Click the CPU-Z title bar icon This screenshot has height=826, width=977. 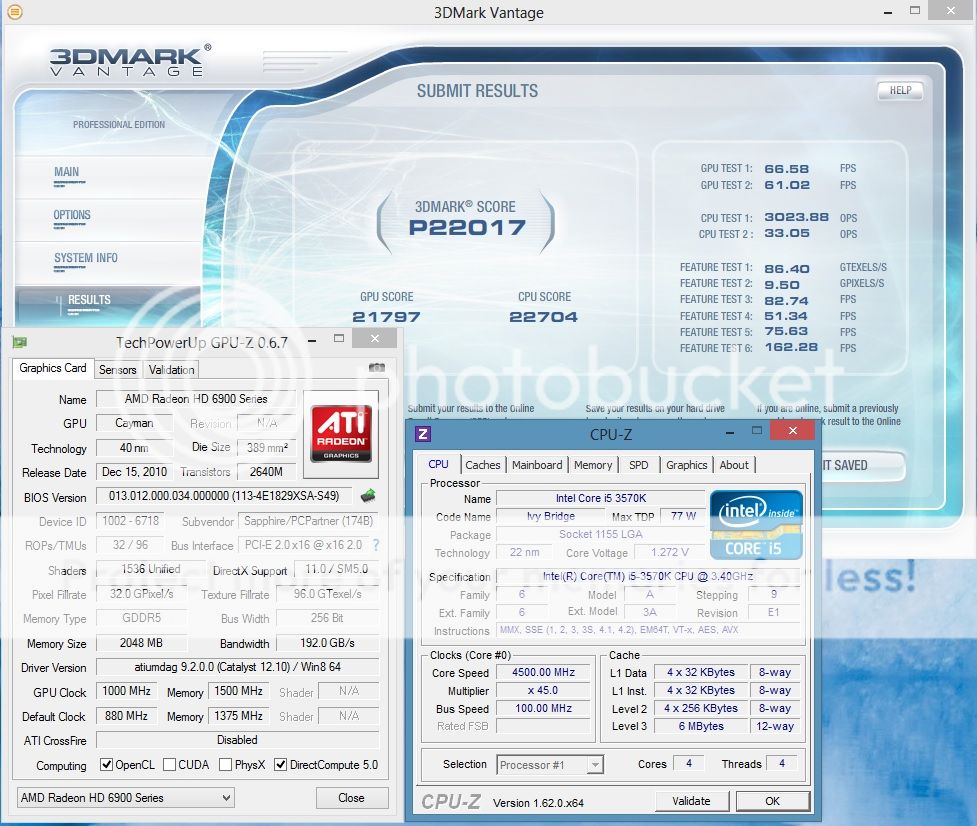[423, 434]
